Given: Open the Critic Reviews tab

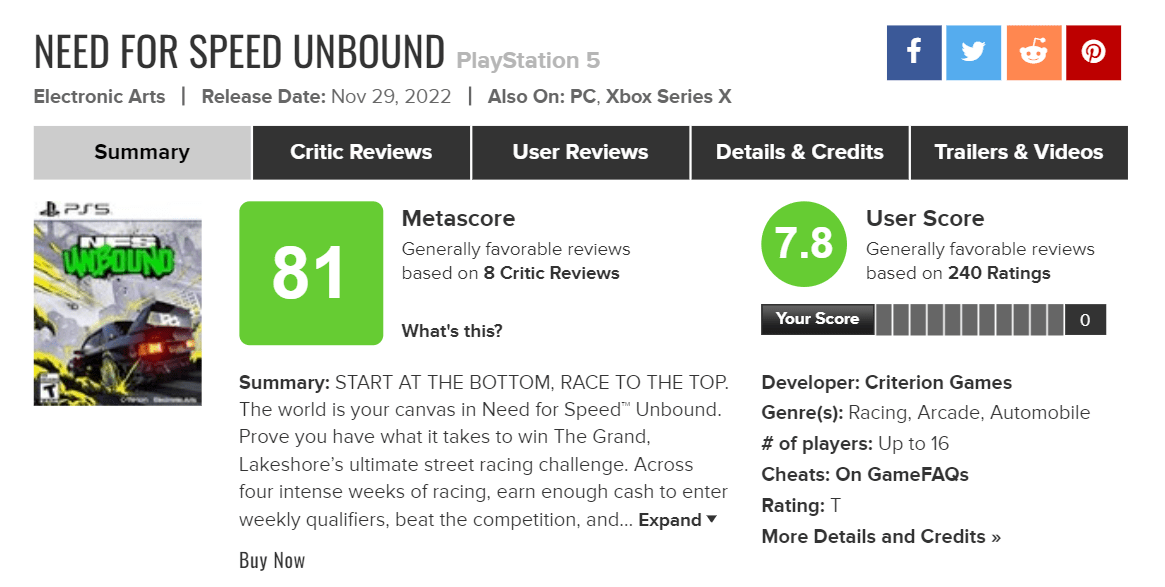Looking at the screenshot, I should click(361, 152).
